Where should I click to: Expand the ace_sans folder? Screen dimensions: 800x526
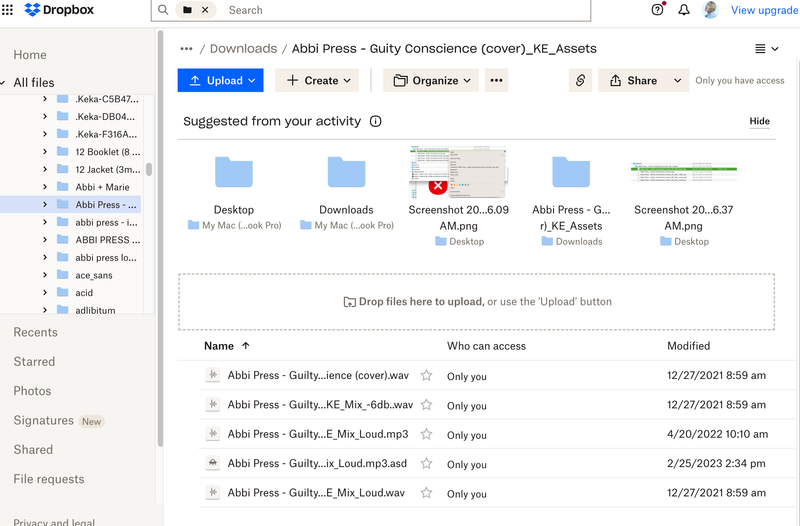(x=45, y=275)
